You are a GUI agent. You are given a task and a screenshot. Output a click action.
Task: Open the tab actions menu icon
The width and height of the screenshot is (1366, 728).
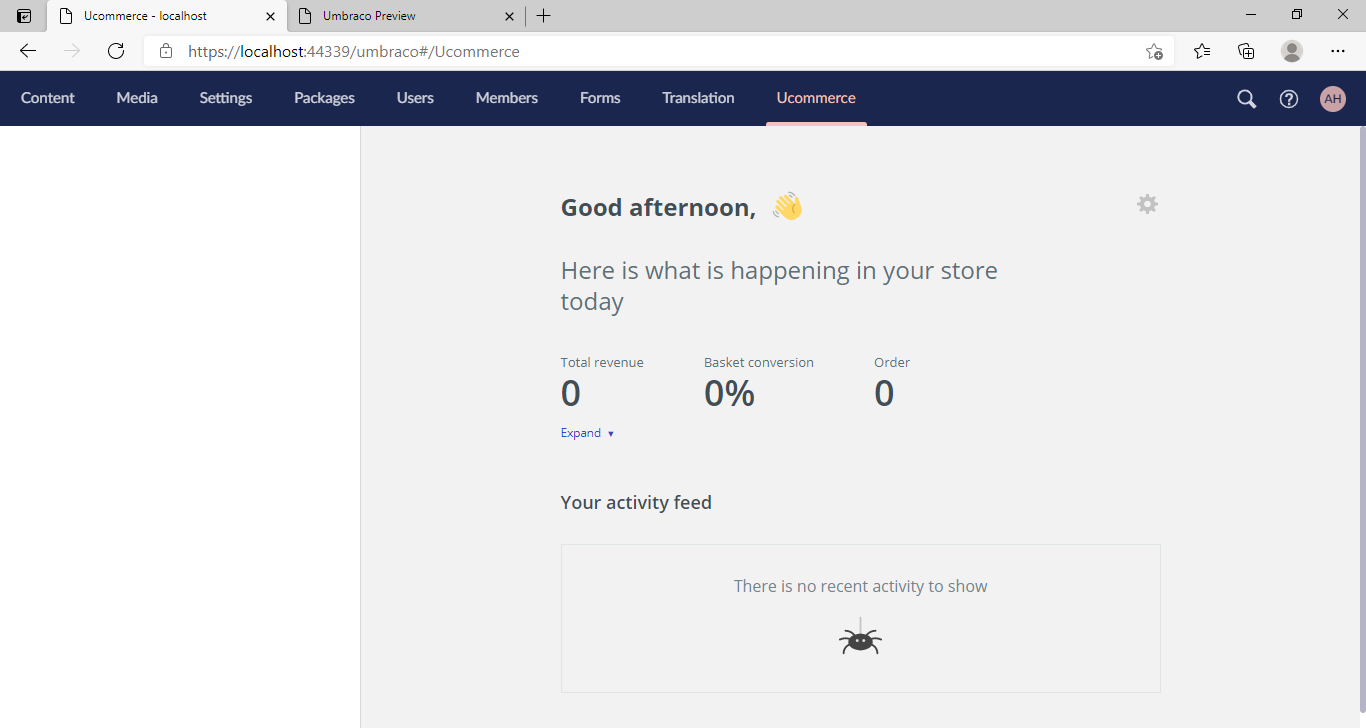tap(24, 16)
